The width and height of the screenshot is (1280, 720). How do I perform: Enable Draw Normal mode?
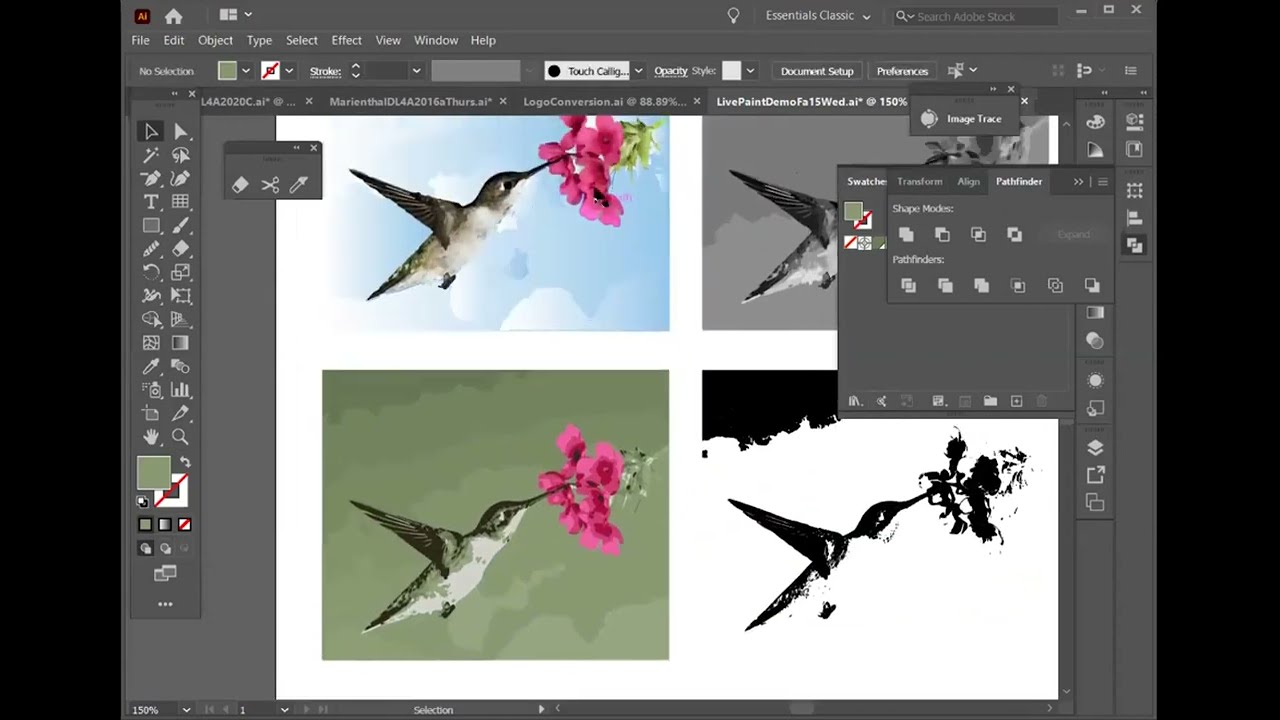pyautogui.click(x=146, y=548)
